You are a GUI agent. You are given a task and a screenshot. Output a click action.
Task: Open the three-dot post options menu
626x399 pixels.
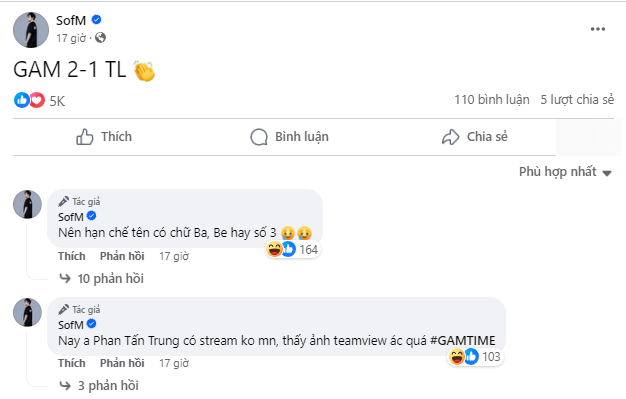pos(598,29)
